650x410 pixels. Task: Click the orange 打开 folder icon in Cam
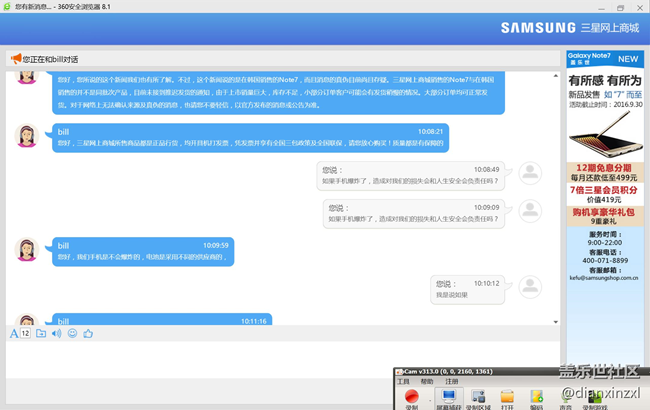coord(507,398)
